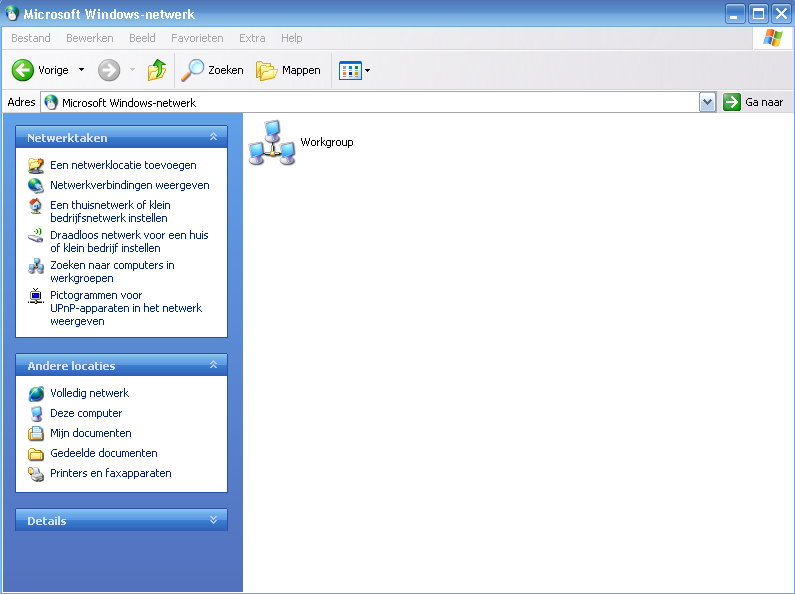Click the views grid icon in toolbar
Screen dimensions: 795x594
[350, 70]
